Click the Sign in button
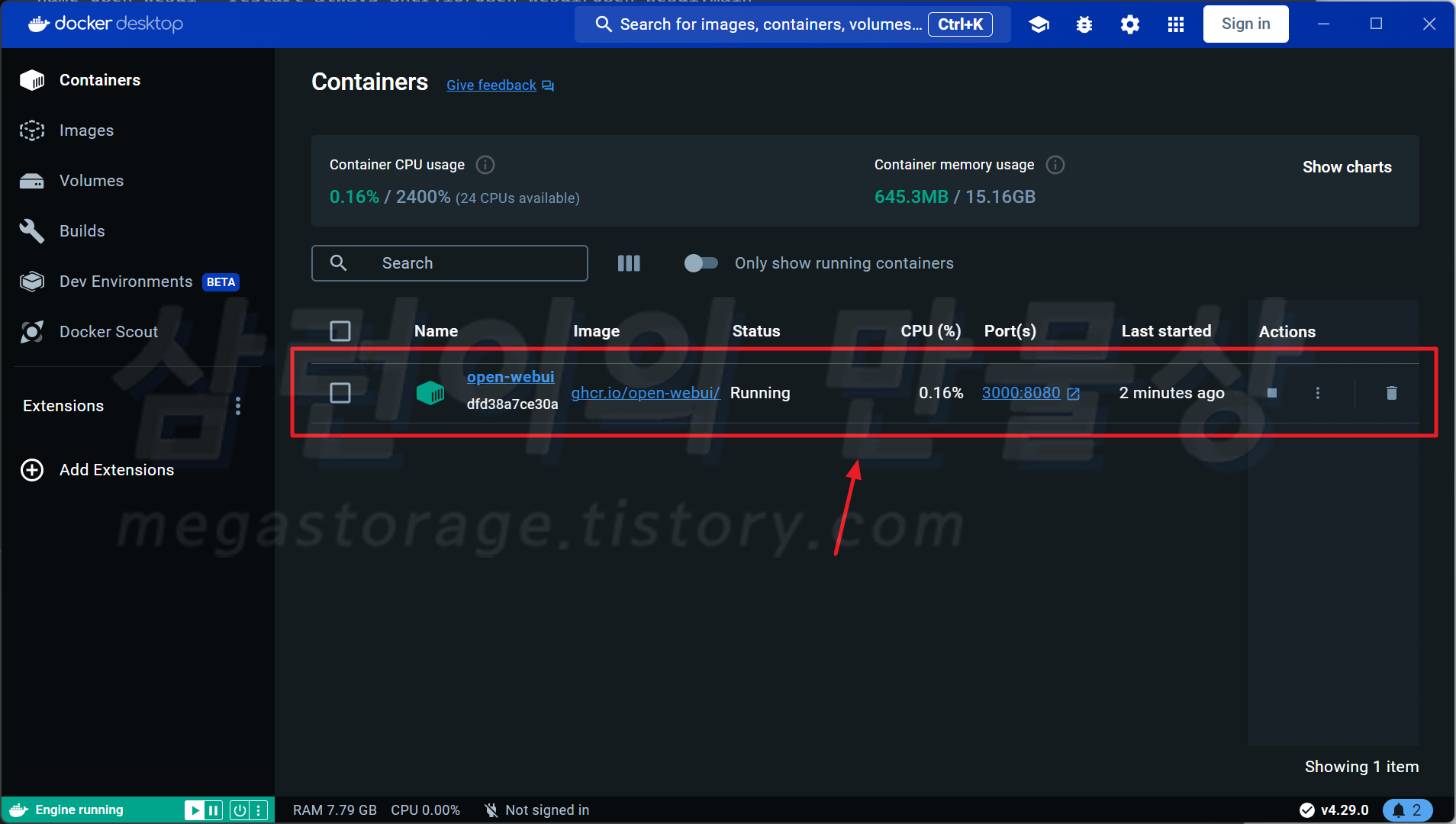The width and height of the screenshot is (1456, 824). pos(1245,24)
